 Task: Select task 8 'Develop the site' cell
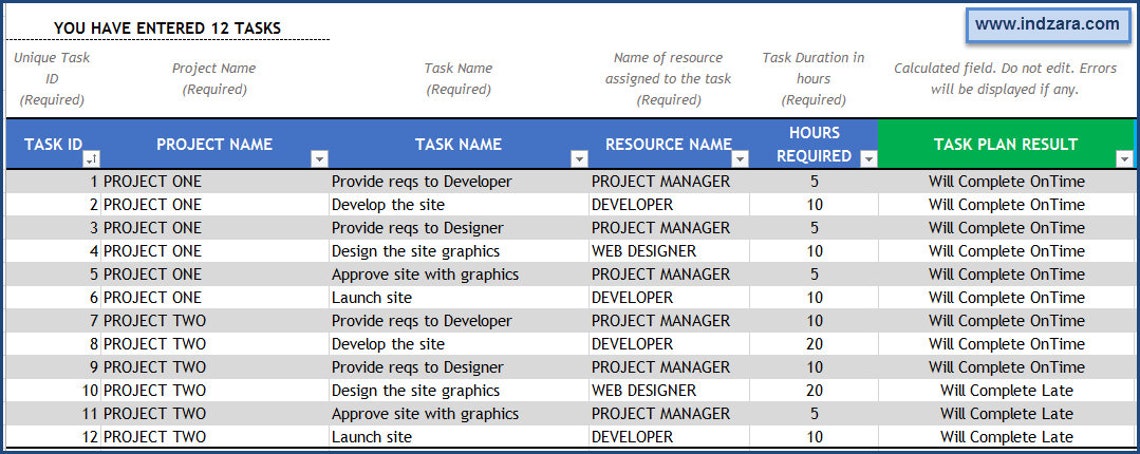459,344
